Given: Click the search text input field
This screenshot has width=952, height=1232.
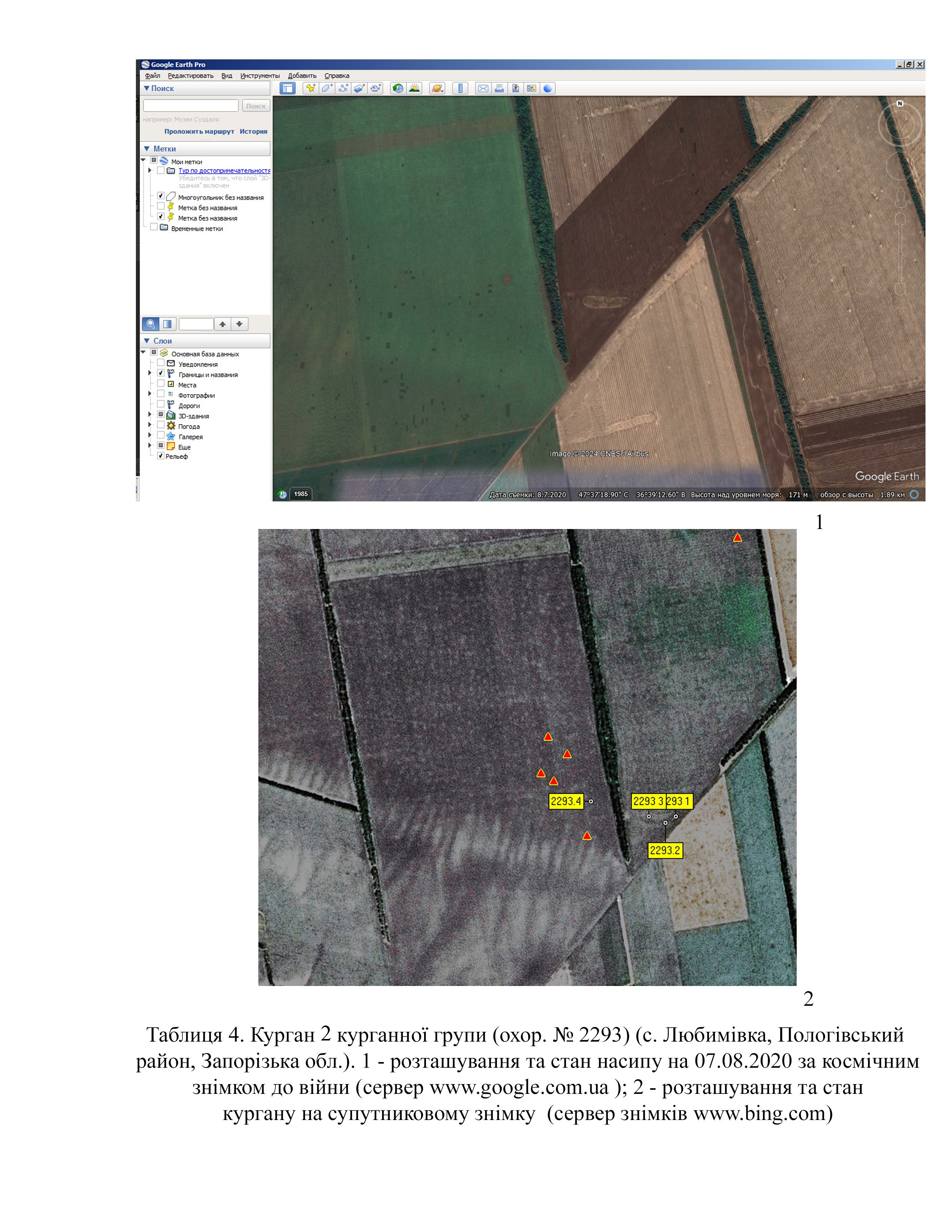Looking at the screenshot, I should pyautogui.click(x=191, y=106).
